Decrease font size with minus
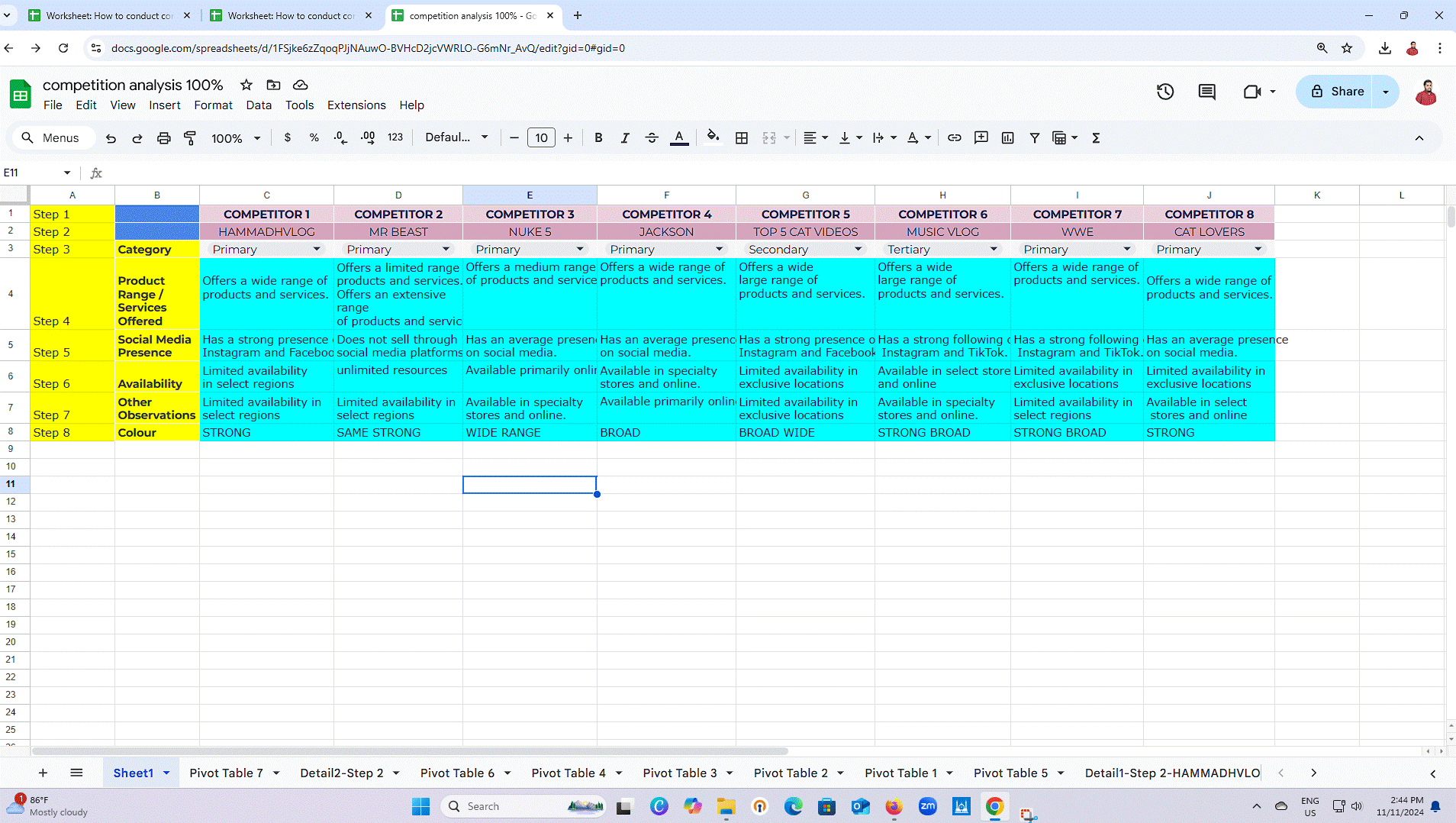Image resolution: width=1456 pixels, height=823 pixels. click(x=514, y=138)
